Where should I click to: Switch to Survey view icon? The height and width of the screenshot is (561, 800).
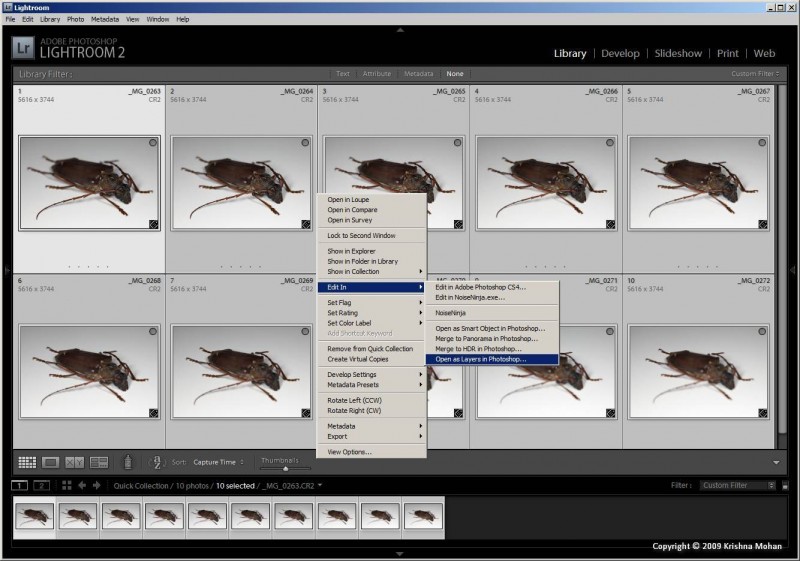pos(98,462)
